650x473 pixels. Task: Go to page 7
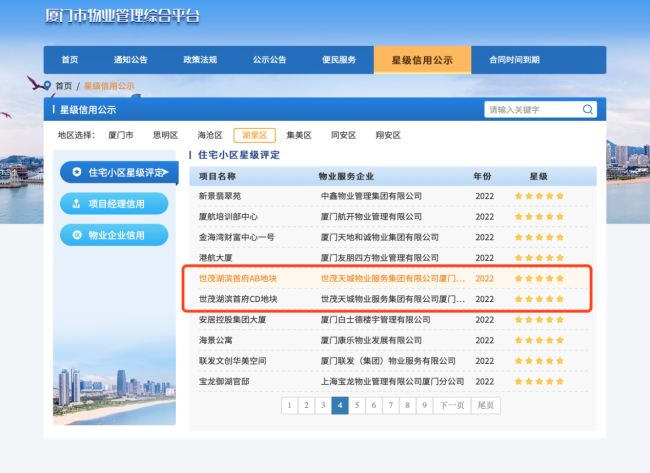390,405
